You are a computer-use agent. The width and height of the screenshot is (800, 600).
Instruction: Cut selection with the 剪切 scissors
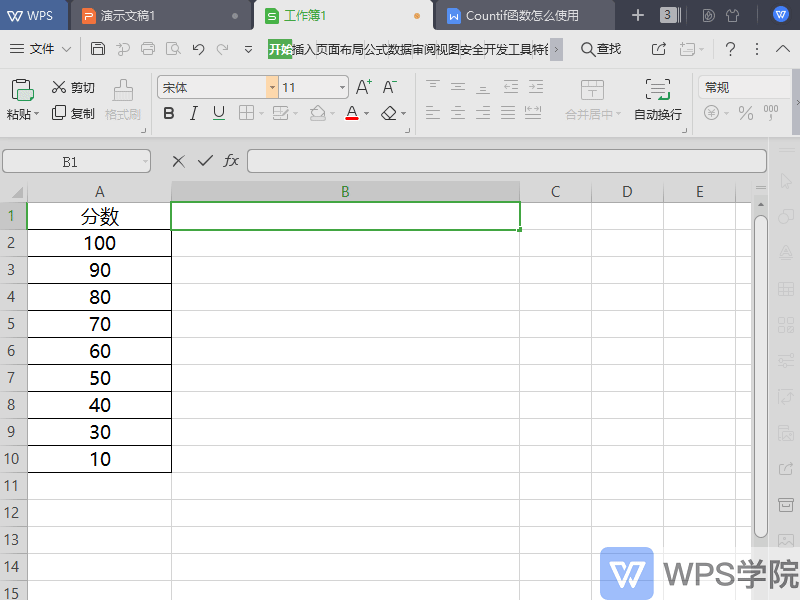73,87
